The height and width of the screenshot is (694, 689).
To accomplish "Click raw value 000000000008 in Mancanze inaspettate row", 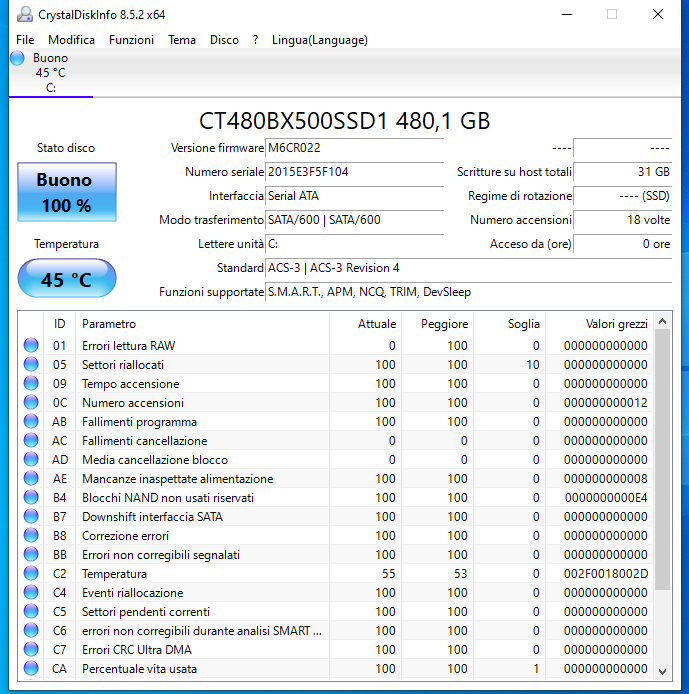I will click(x=606, y=478).
